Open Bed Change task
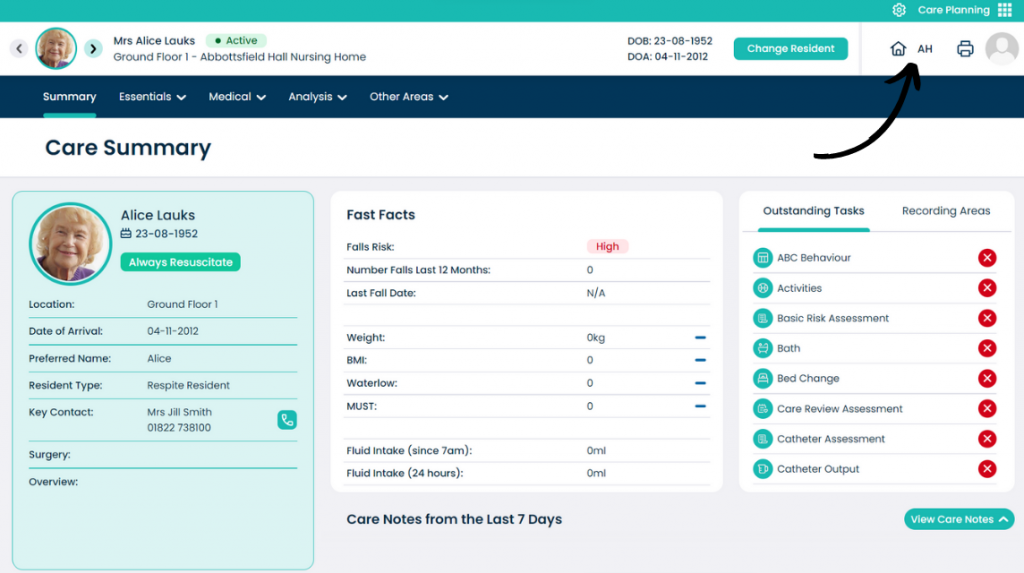Image resolution: width=1024 pixels, height=573 pixels. coord(808,378)
